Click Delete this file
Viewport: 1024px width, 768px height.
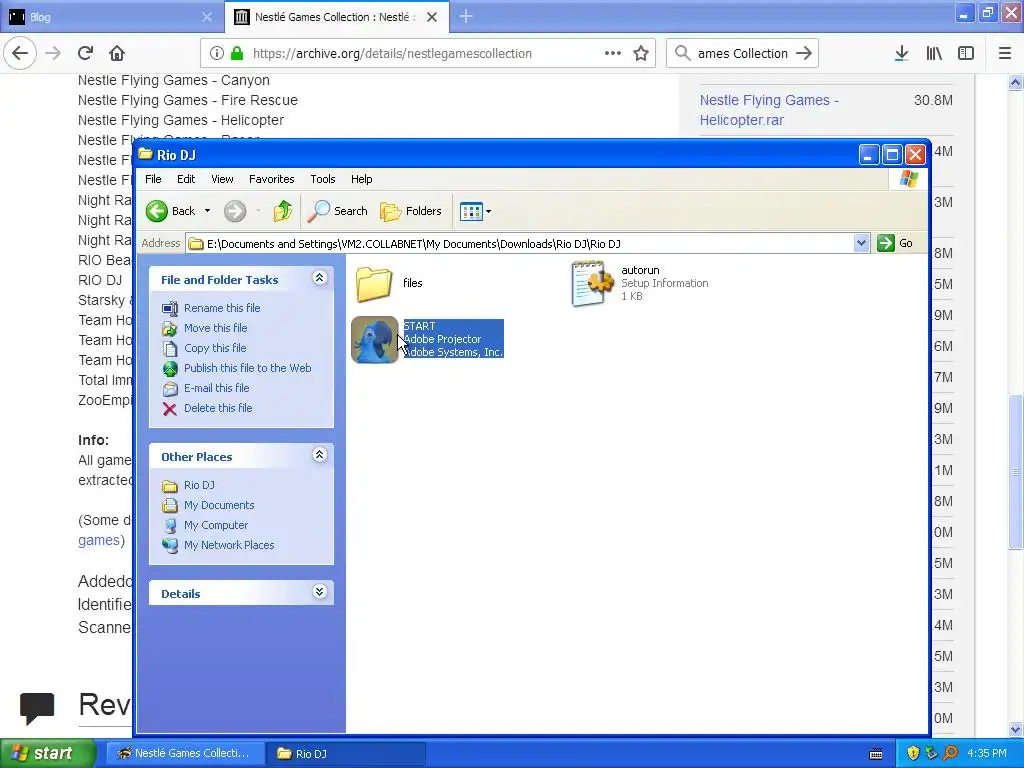217,408
